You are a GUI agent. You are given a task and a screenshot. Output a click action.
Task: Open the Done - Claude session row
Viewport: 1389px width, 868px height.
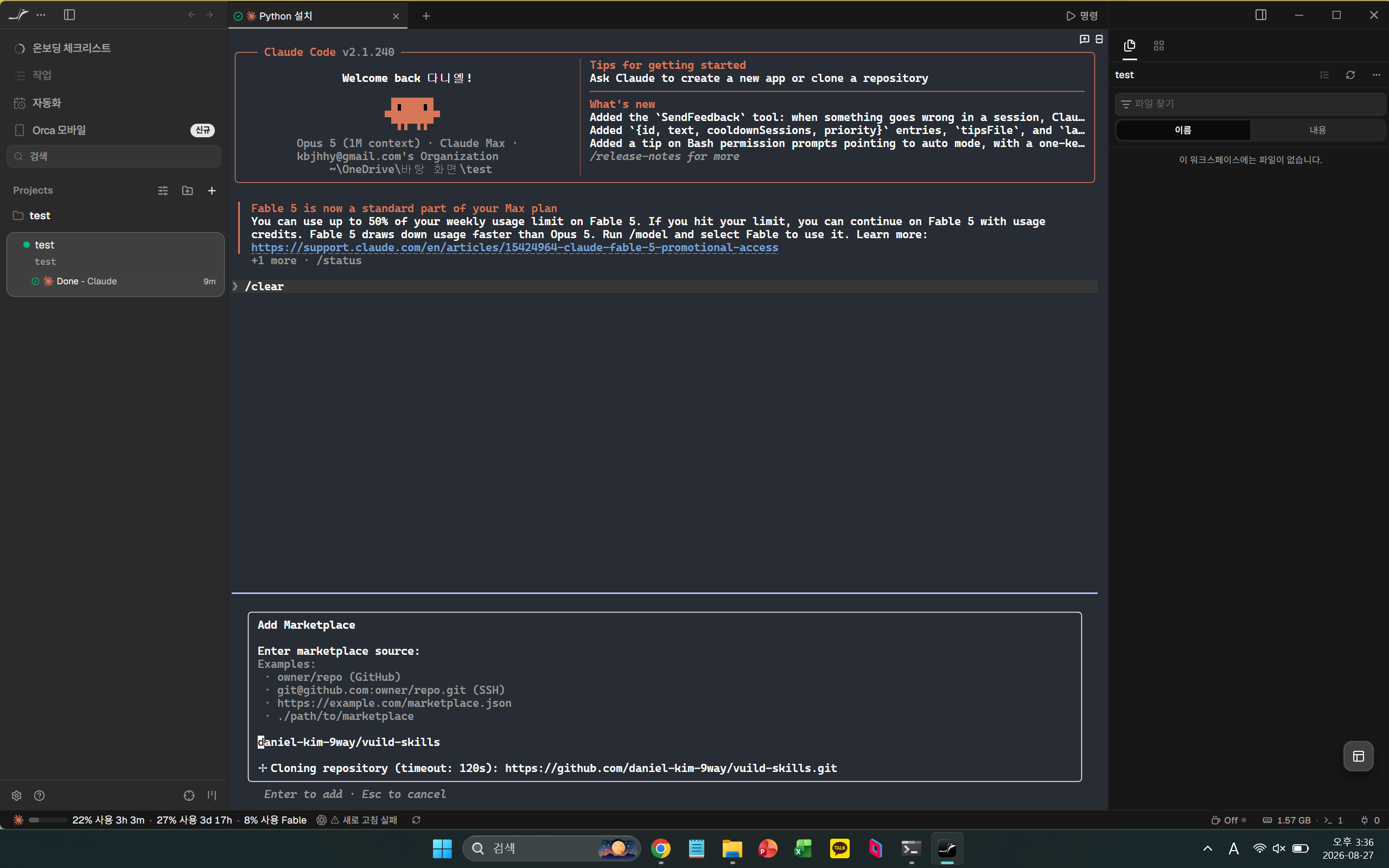pyautogui.click(x=123, y=282)
